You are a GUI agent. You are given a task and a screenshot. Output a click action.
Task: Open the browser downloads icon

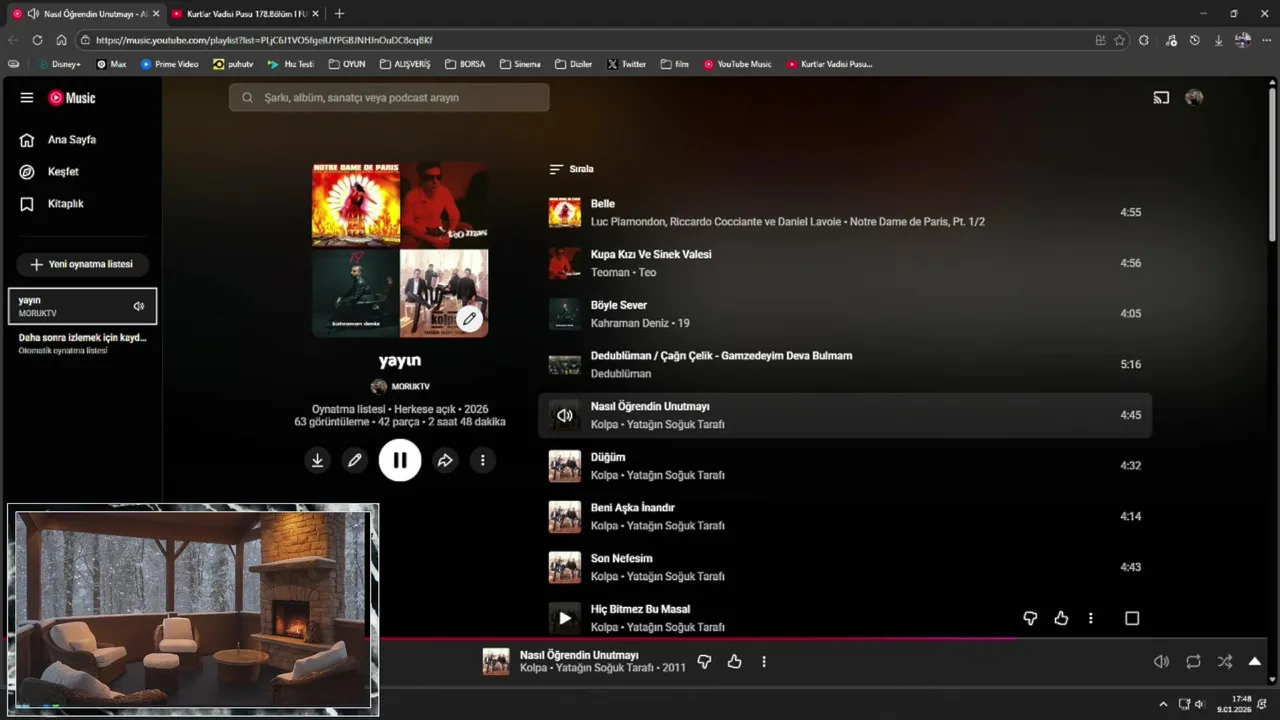(x=1218, y=40)
